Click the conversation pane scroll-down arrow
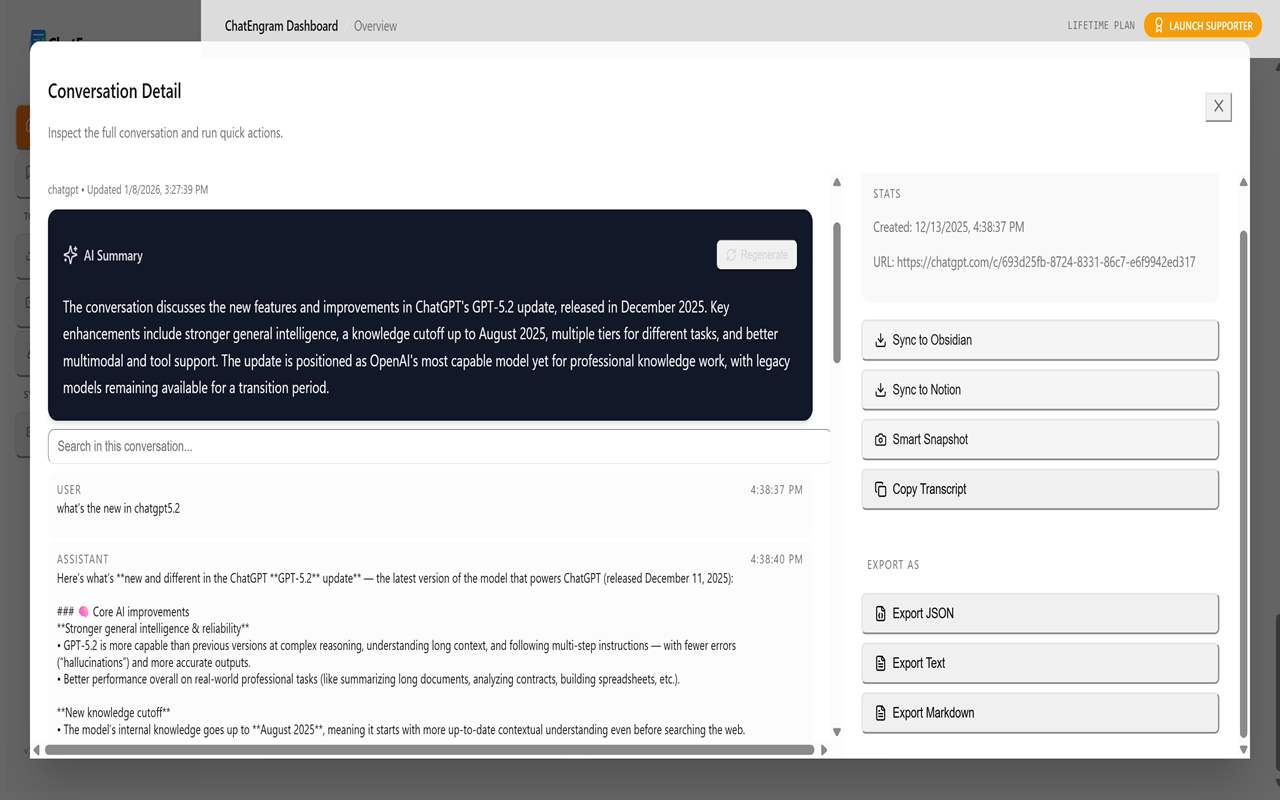Viewport: 1280px width, 800px height. point(837,732)
